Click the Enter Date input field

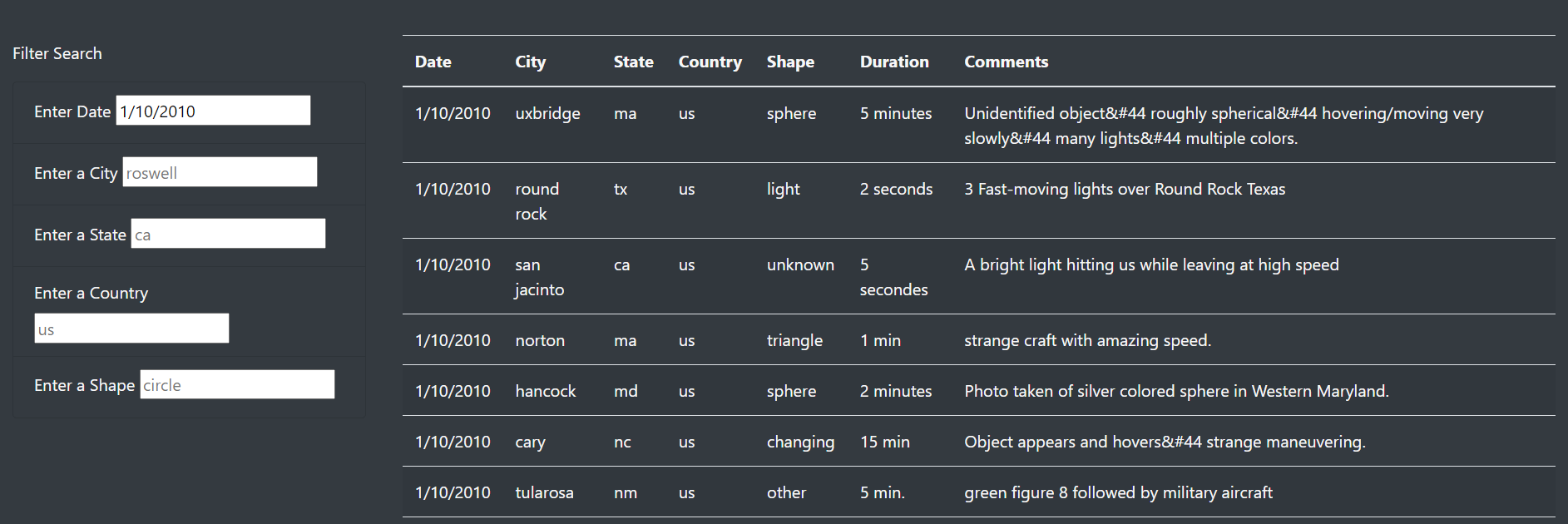point(212,110)
